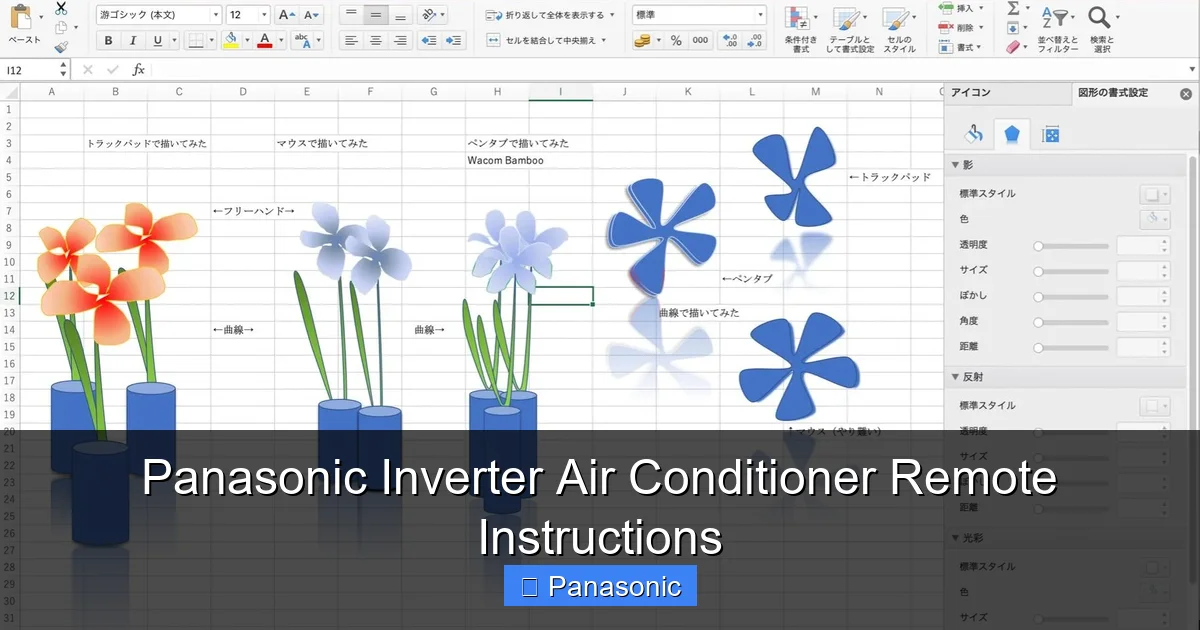Click the cell borders icon
This screenshot has height=630, width=1200.
pos(195,40)
